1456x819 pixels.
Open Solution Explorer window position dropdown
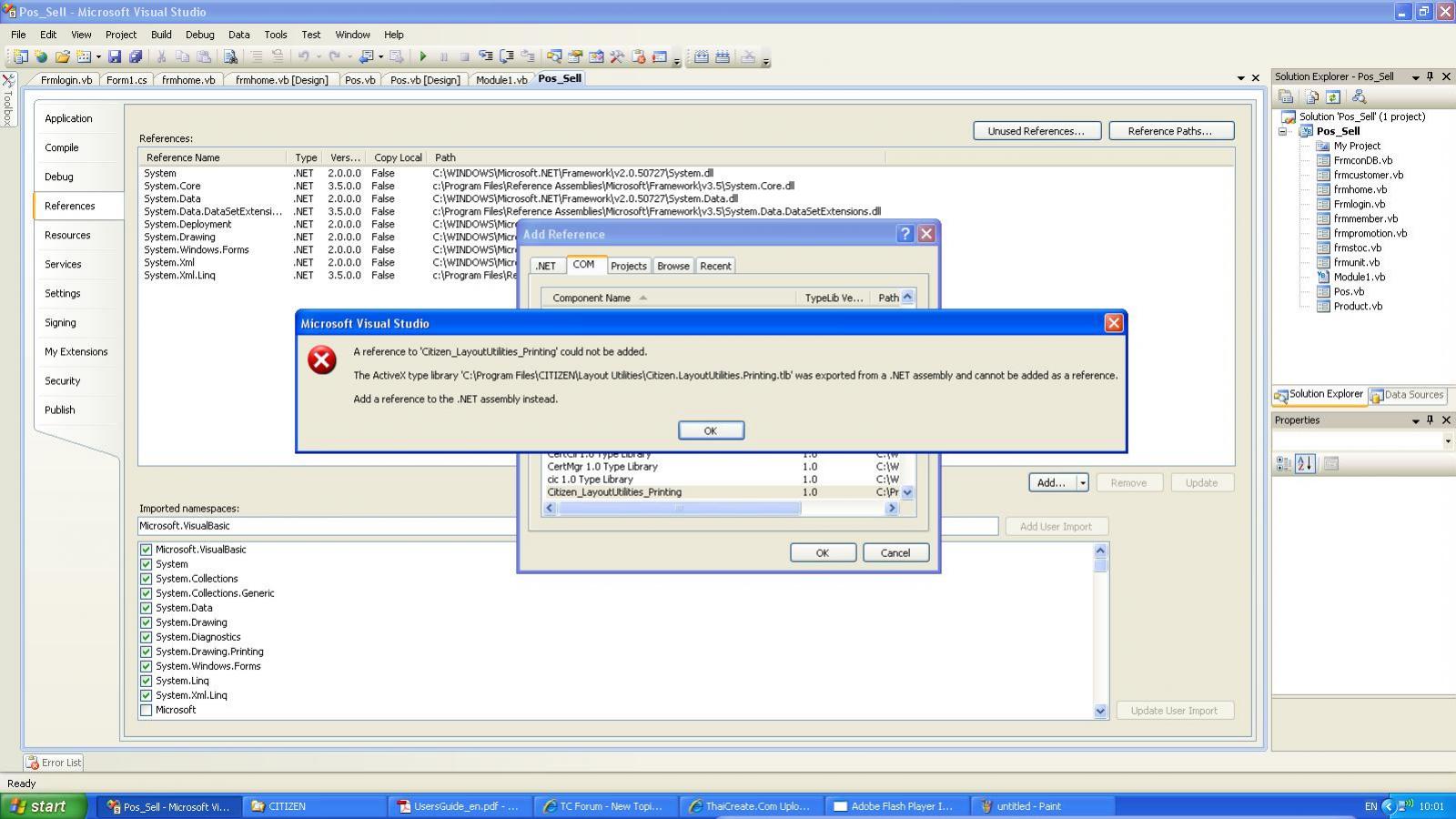click(x=1415, y=77)
